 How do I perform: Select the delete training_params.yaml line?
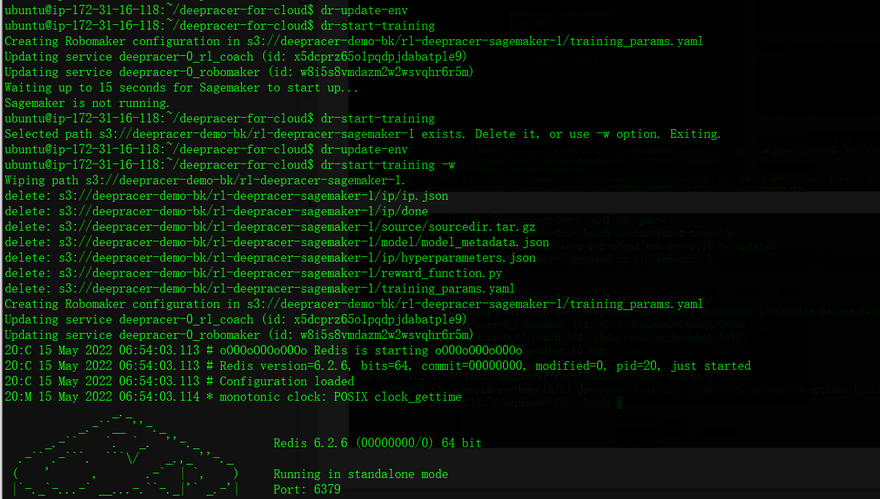[x=265, y=289]
